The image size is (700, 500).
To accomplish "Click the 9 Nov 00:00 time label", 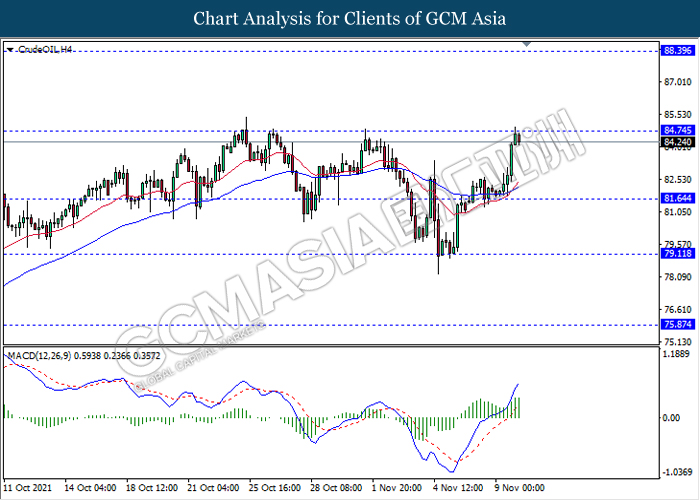I will coord(520,488).
